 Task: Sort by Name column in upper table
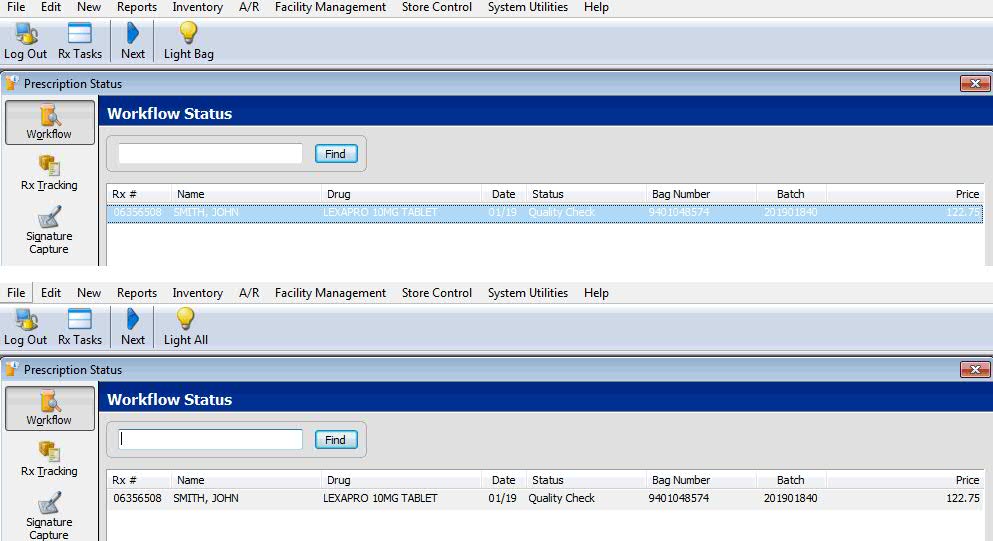click(246, 194)
